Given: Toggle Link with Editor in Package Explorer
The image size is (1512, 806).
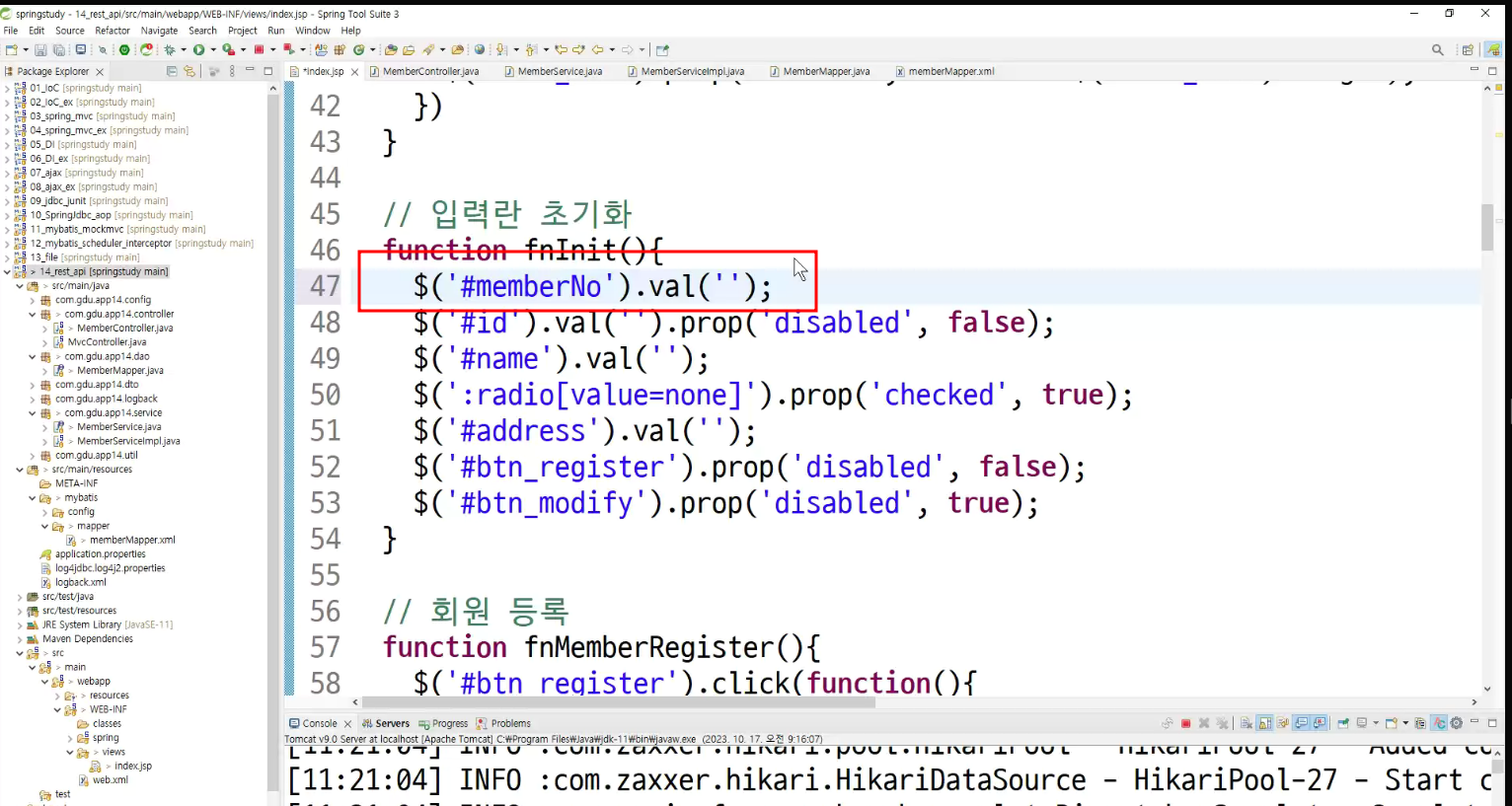Looking at the screenshot, I should [x=189, y=71].
